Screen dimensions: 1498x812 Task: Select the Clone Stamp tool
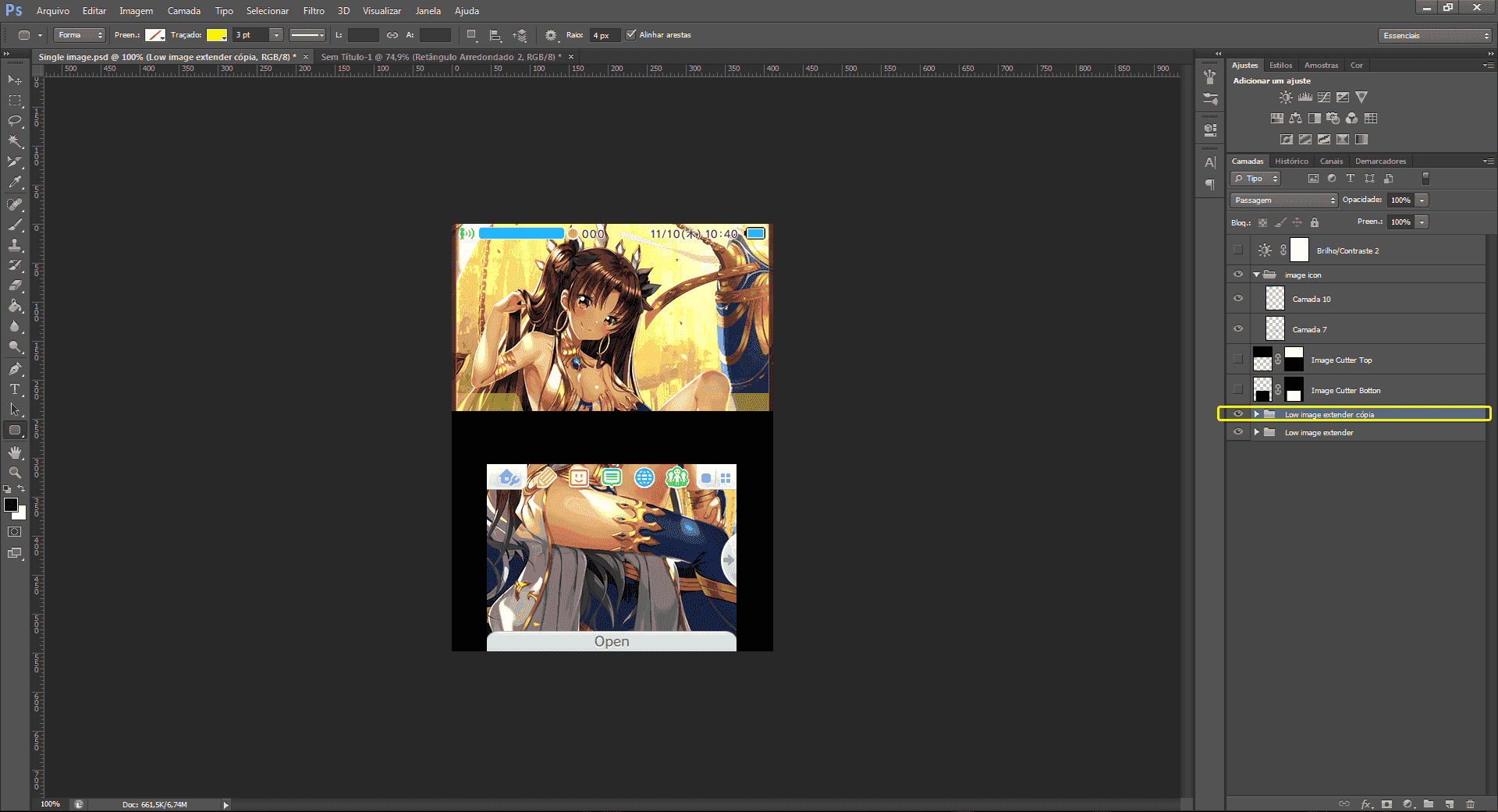pos(15,245)
